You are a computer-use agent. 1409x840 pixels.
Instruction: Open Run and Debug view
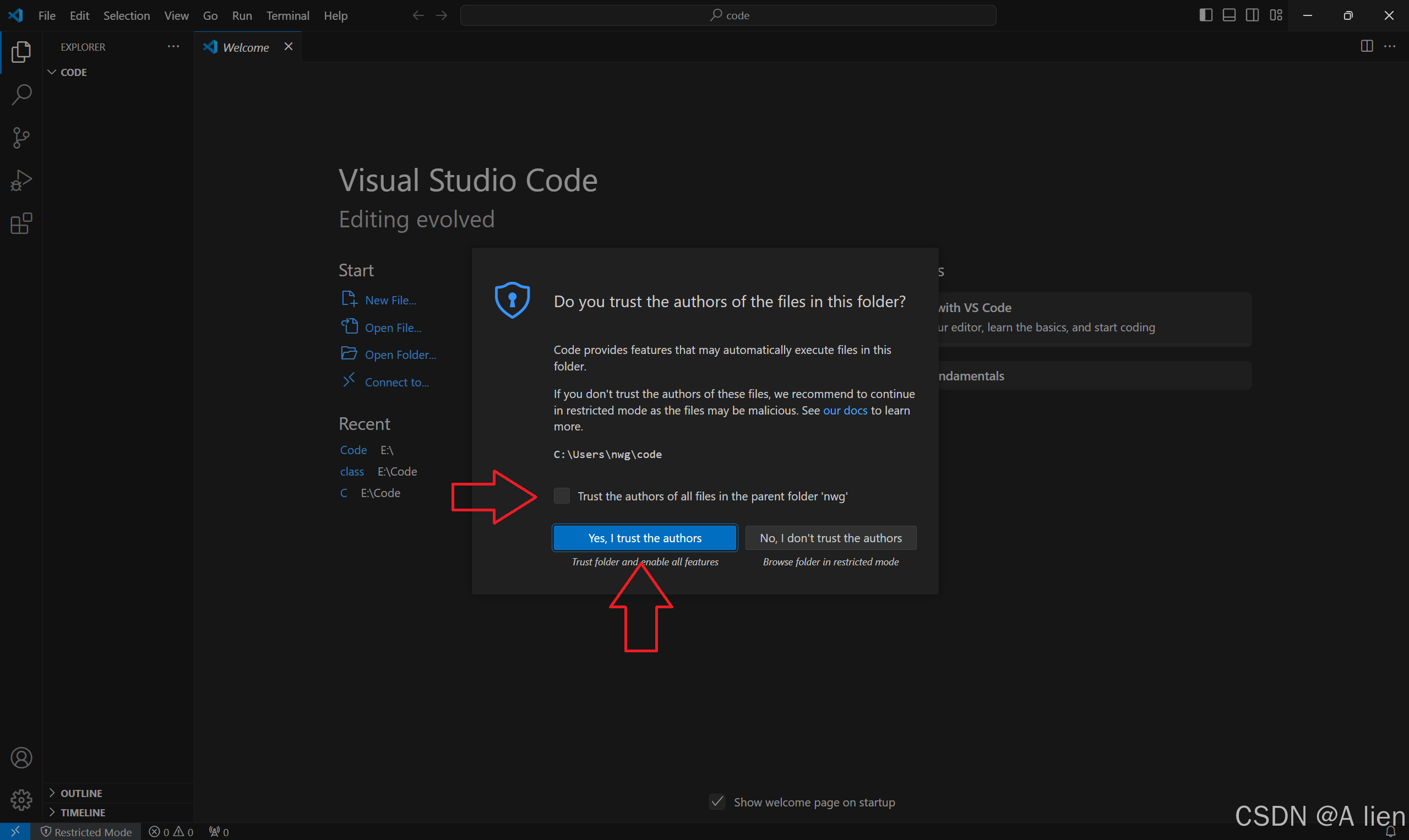21,181
